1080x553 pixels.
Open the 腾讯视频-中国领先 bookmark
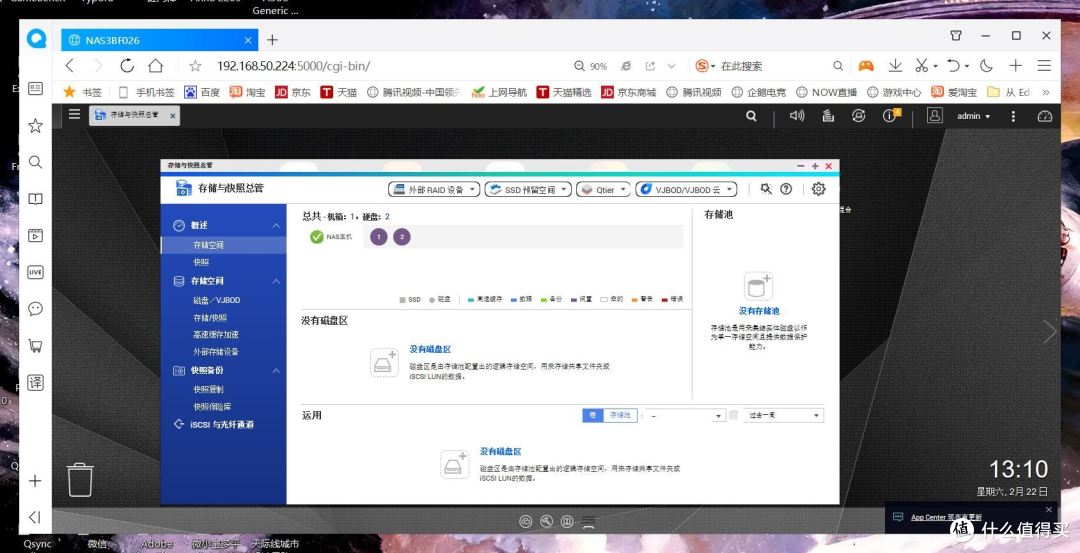point(415,92)
